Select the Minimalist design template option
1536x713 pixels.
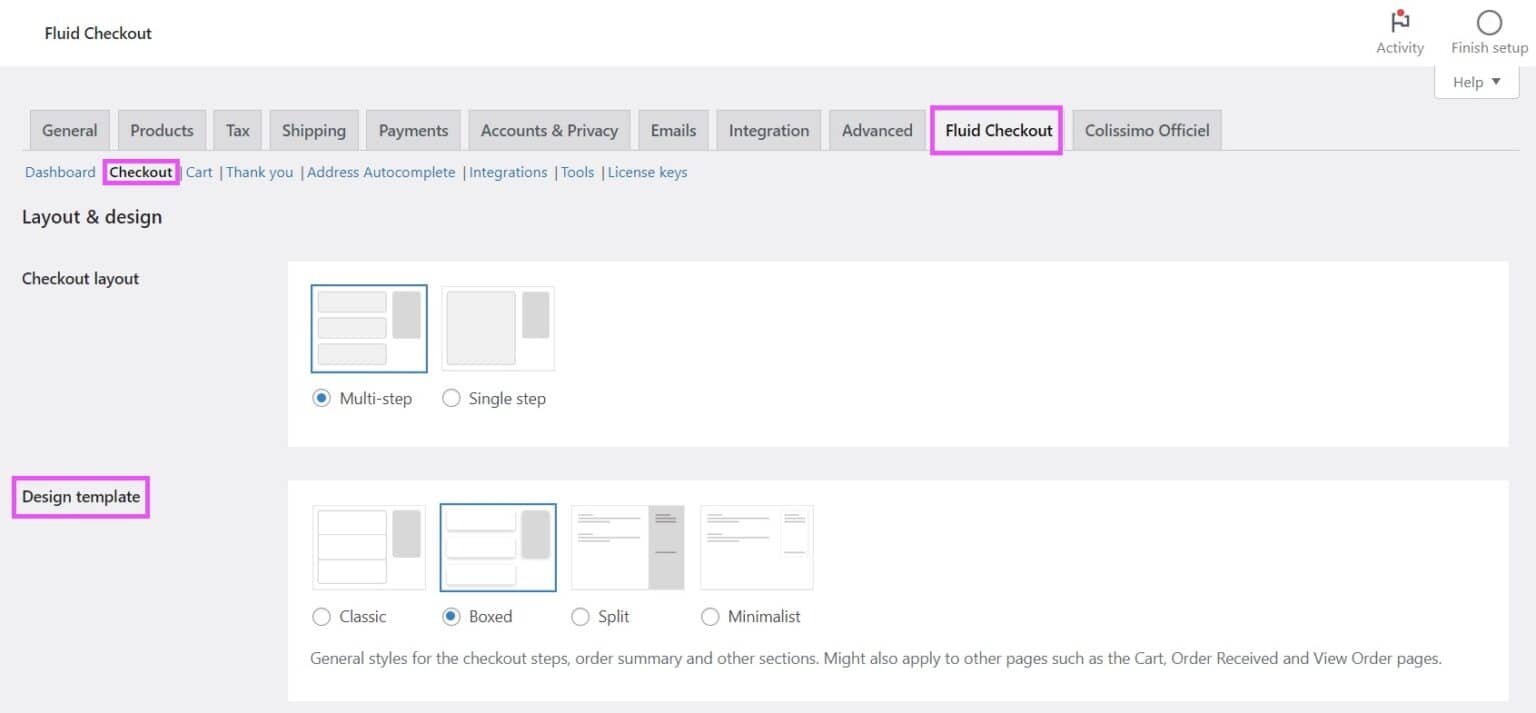(711, 617)
